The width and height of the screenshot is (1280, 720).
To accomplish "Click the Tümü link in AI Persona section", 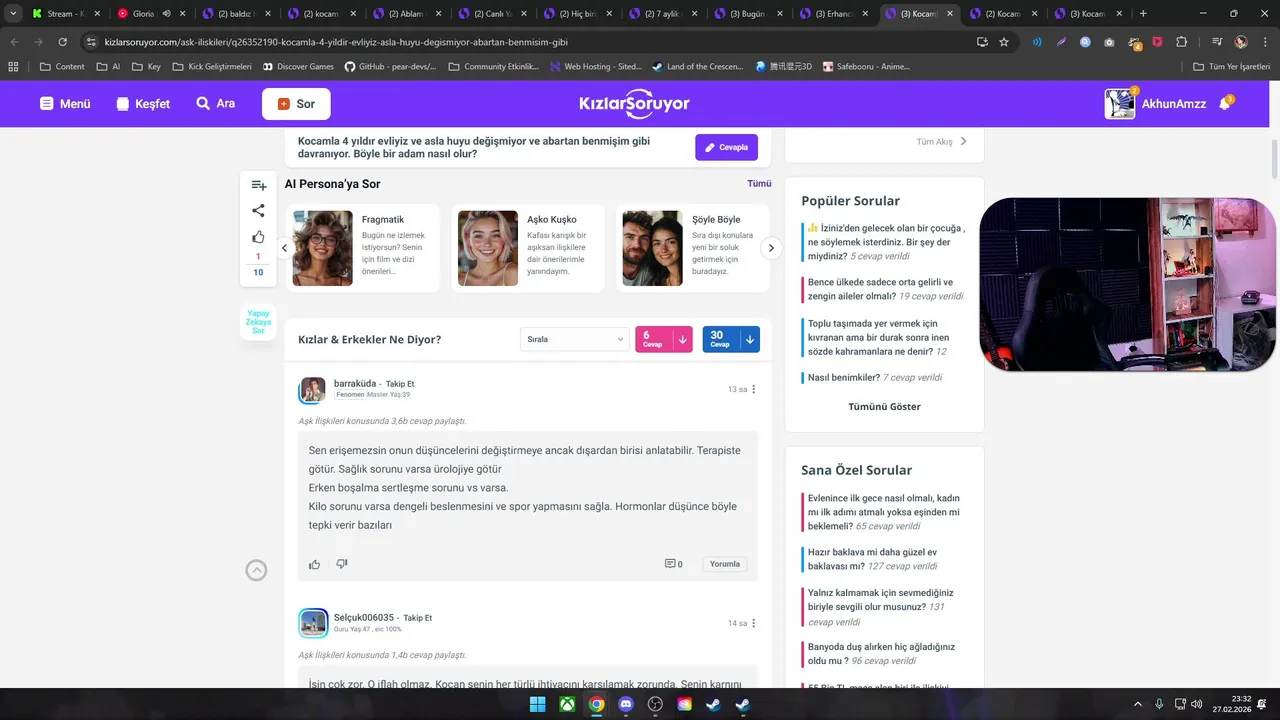I will (x=759, y=184).
